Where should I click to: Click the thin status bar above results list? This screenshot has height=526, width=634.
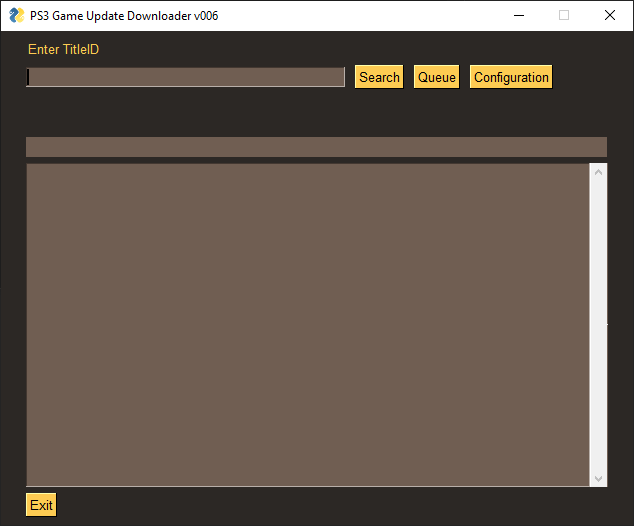[x=316, y=147]
